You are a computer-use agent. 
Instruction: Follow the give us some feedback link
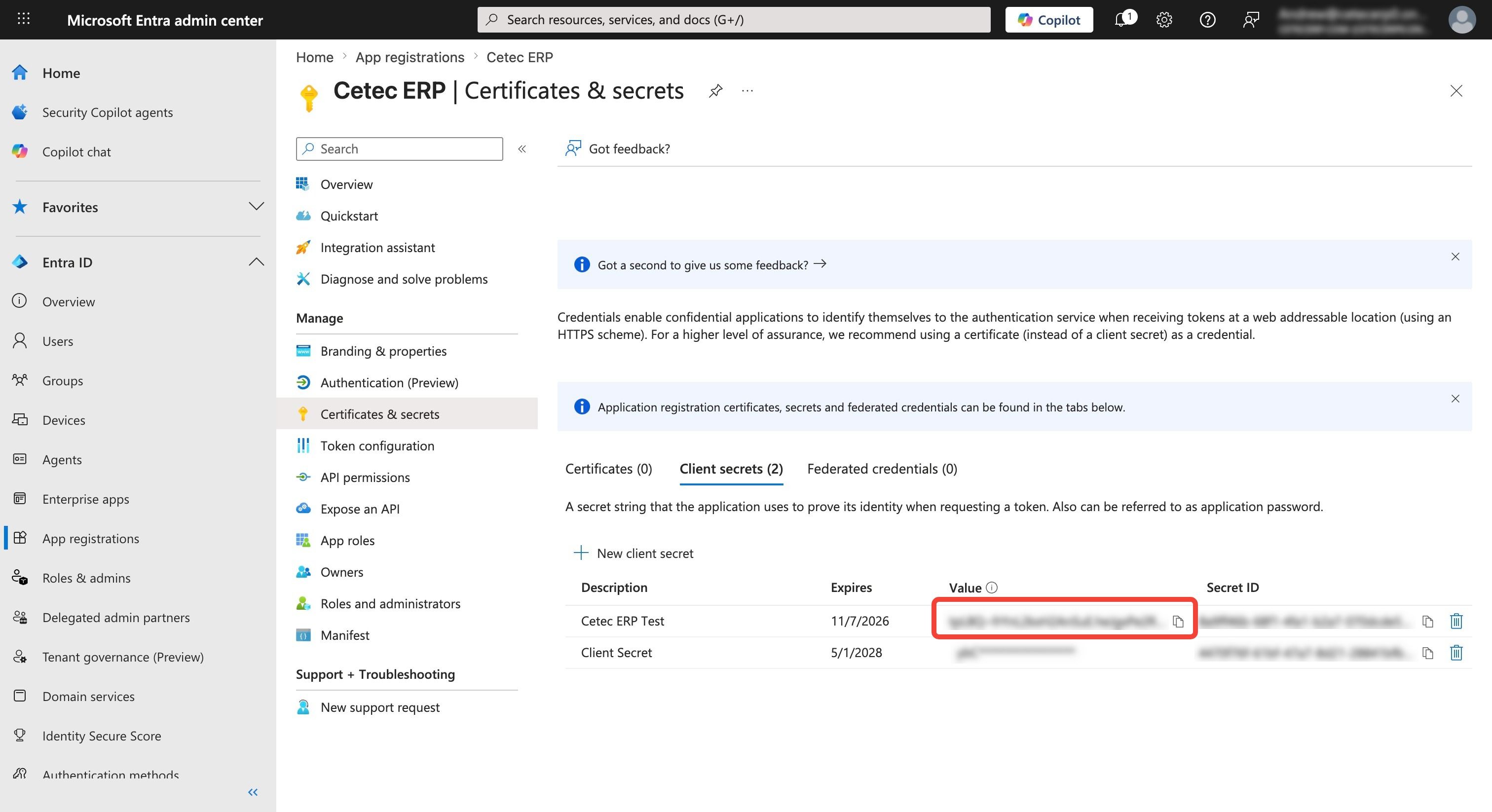(x=712, y=265)
